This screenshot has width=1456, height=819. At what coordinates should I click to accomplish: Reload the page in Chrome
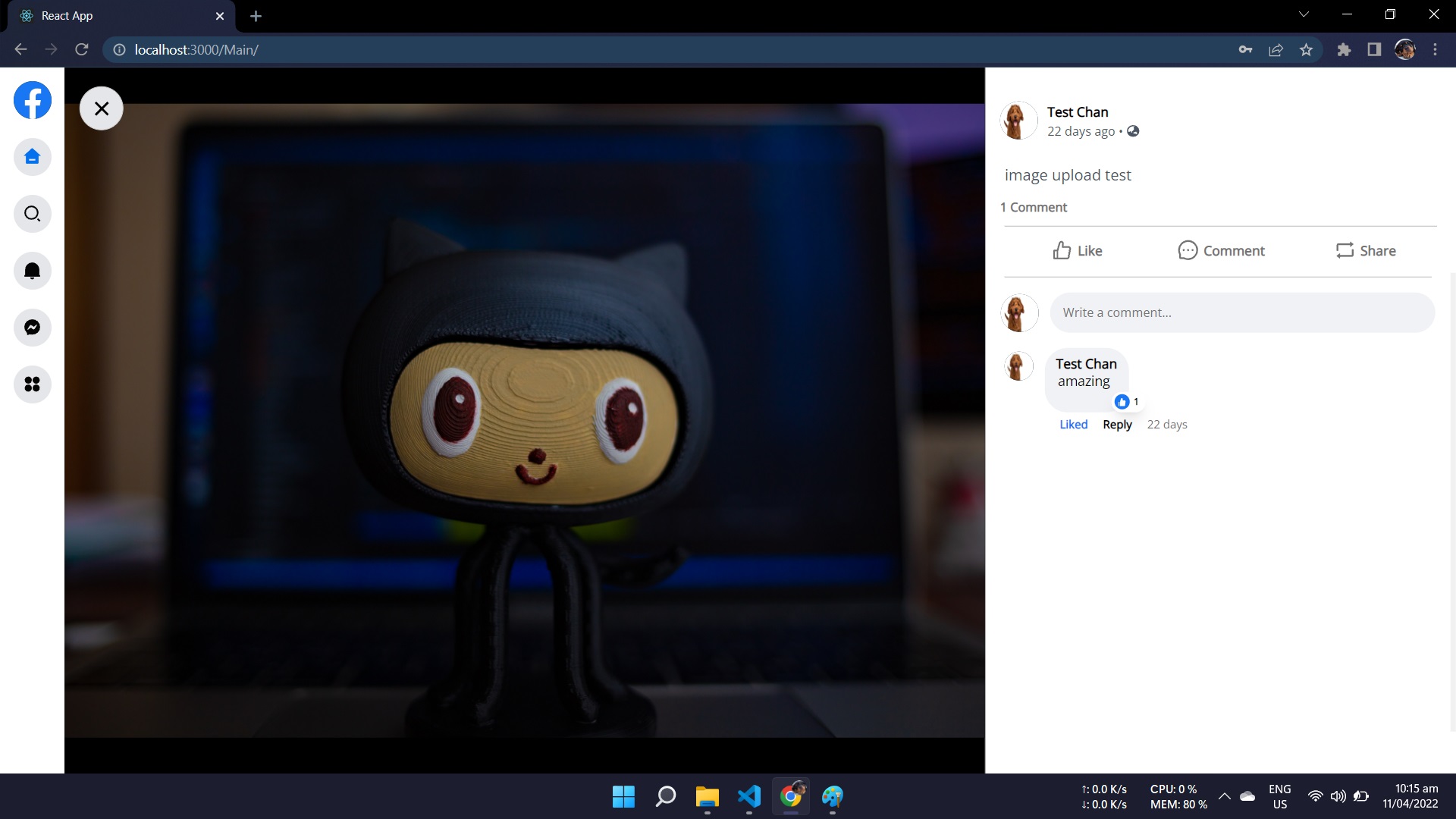click(82, 49)
